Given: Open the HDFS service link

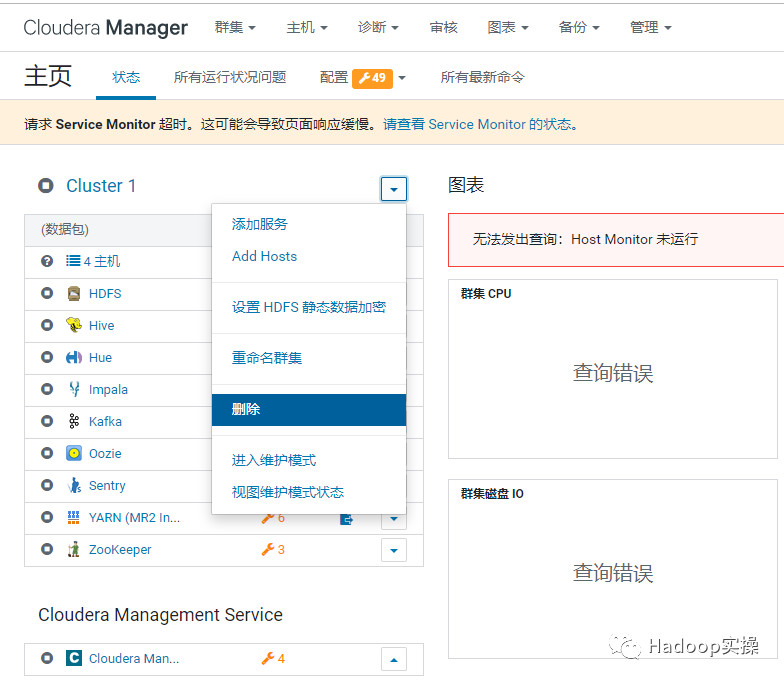Looking at the screenshot, I should [x=105, y=294].
